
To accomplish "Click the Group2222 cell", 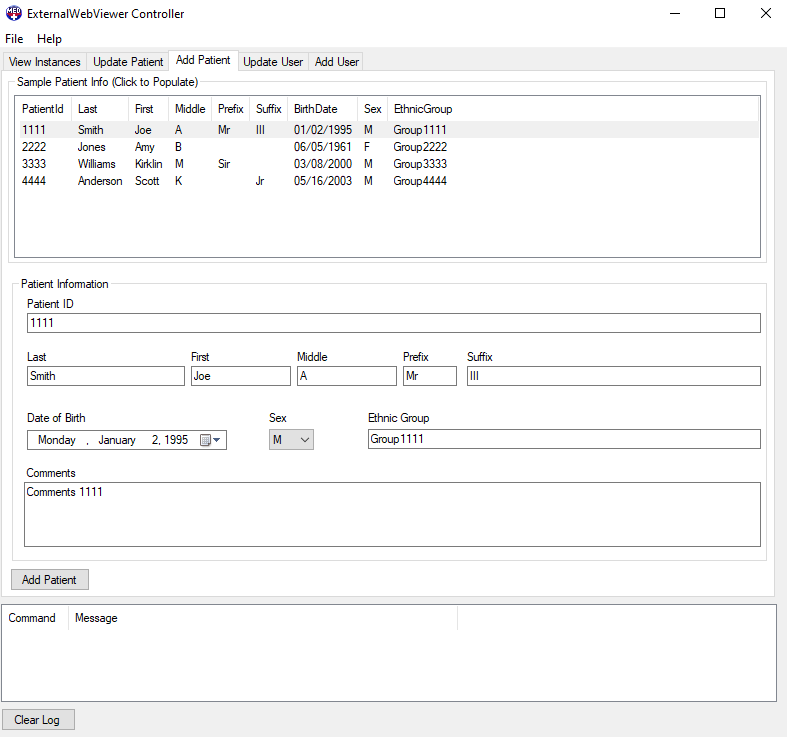I will [420, 147].
